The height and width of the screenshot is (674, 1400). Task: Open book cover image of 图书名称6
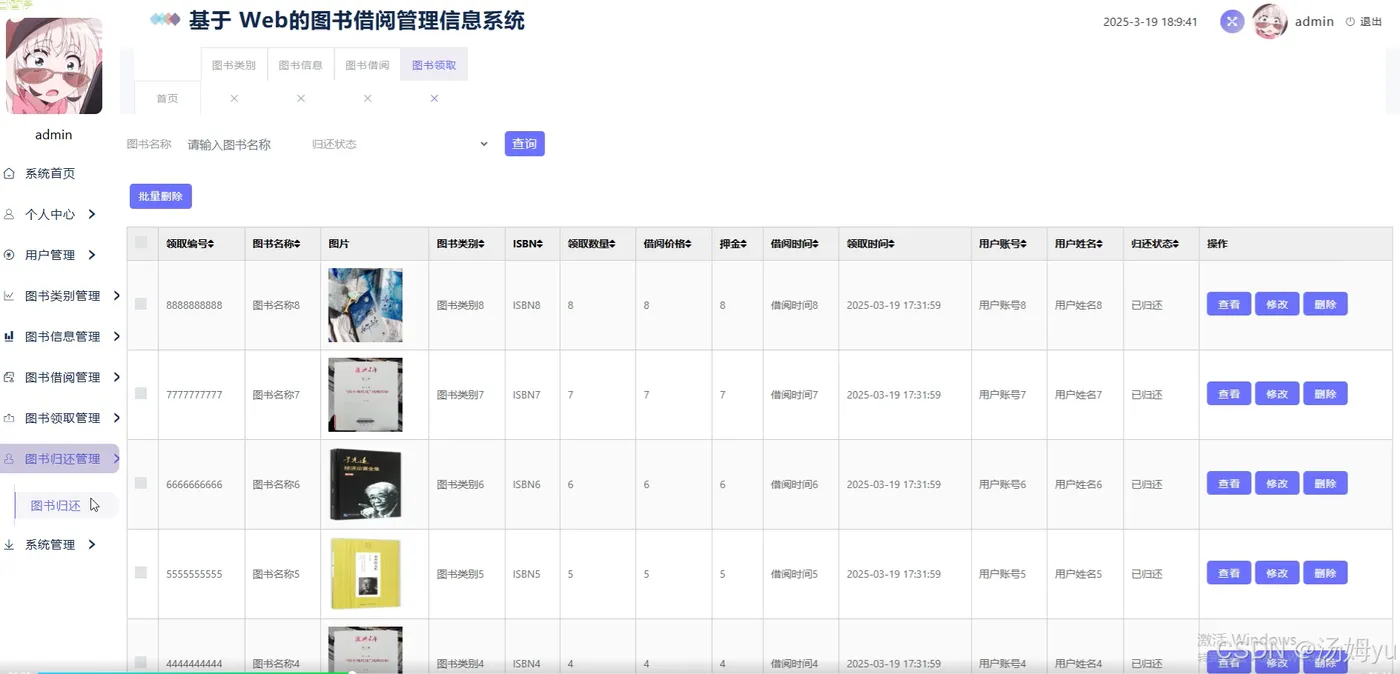click(365, 484)
